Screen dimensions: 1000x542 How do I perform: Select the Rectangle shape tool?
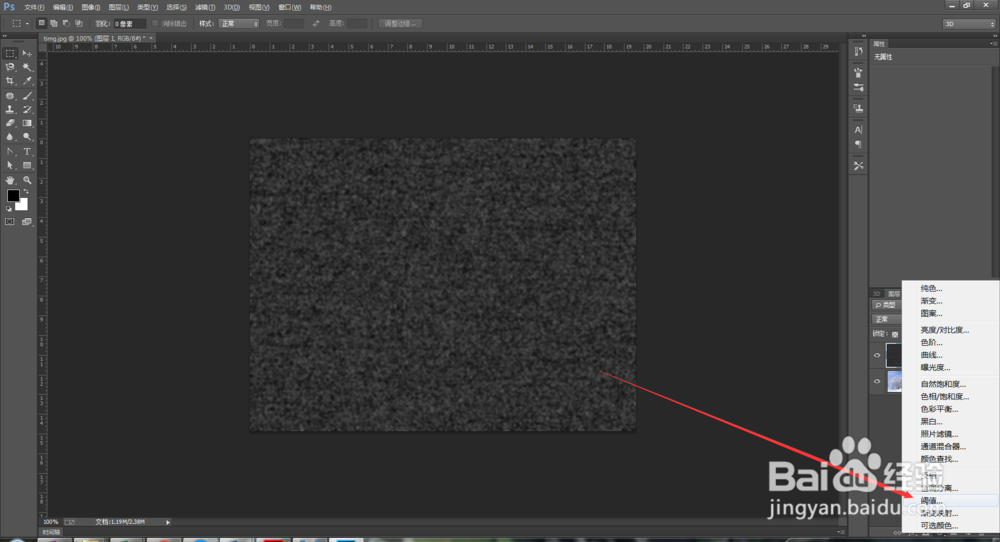(27, 165)
